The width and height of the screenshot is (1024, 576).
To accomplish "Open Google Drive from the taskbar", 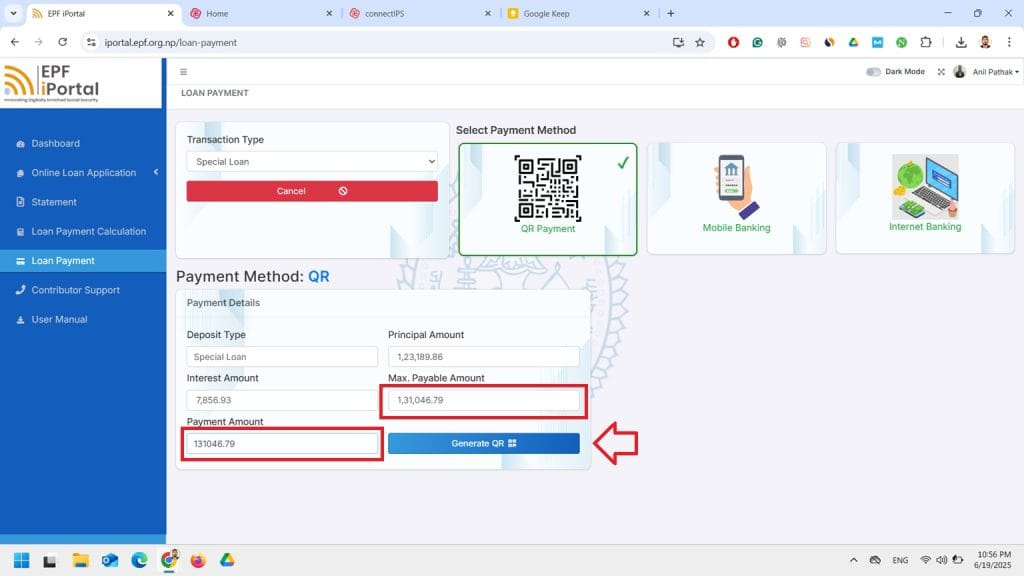I will pyautogui.click(x=227, y=560).
